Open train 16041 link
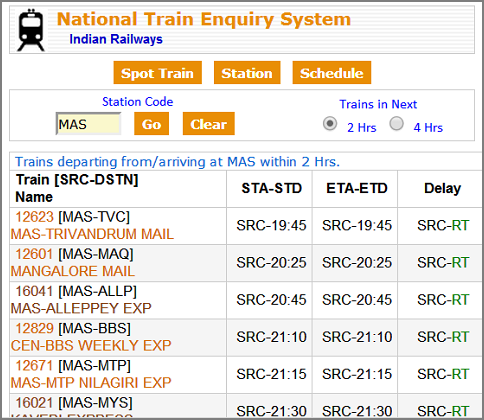484x420 pixels. pyautogui.click(x=34, y=291)
